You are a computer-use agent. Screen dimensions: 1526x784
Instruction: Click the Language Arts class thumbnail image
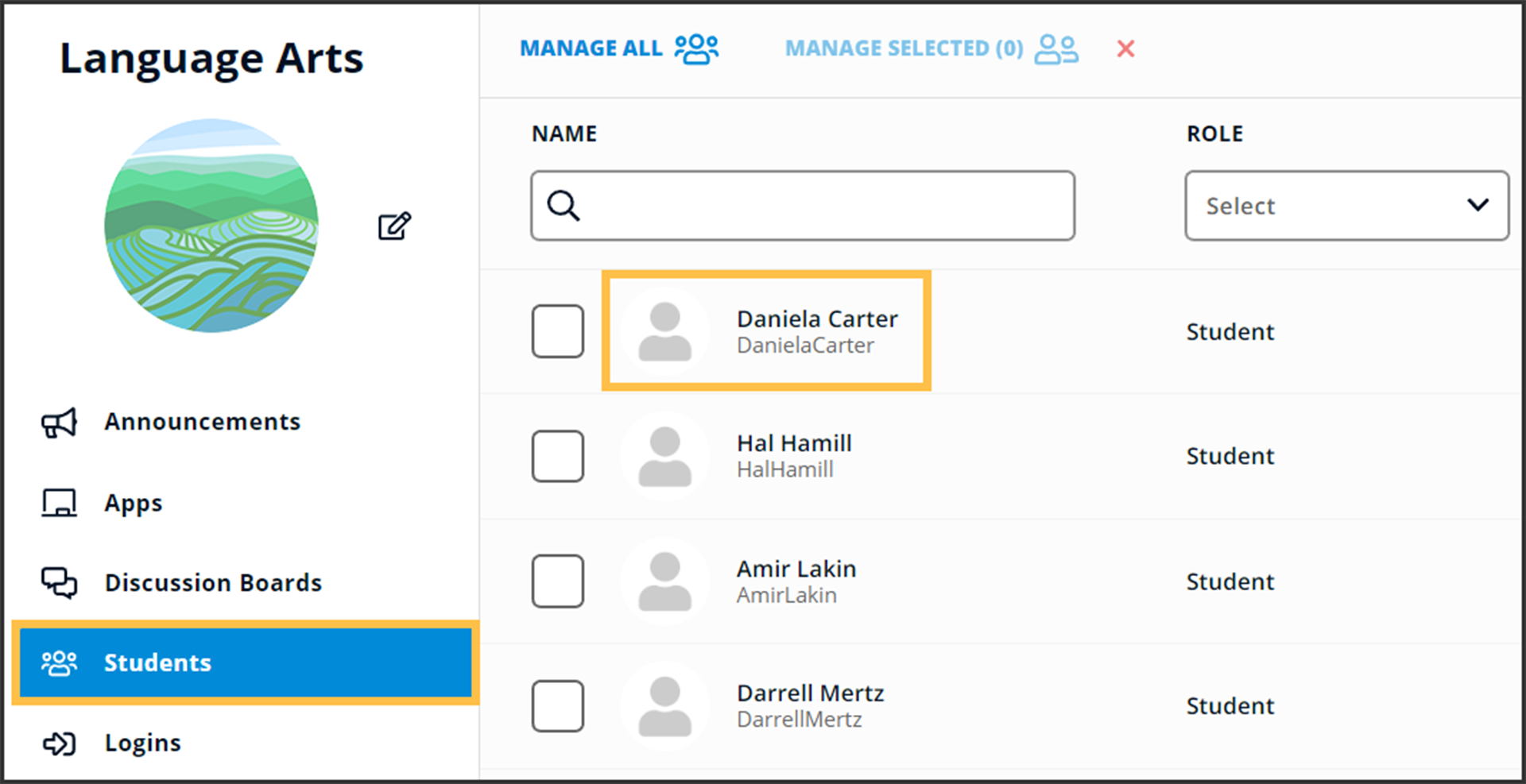pyautogui.click(x=211, y=225)
